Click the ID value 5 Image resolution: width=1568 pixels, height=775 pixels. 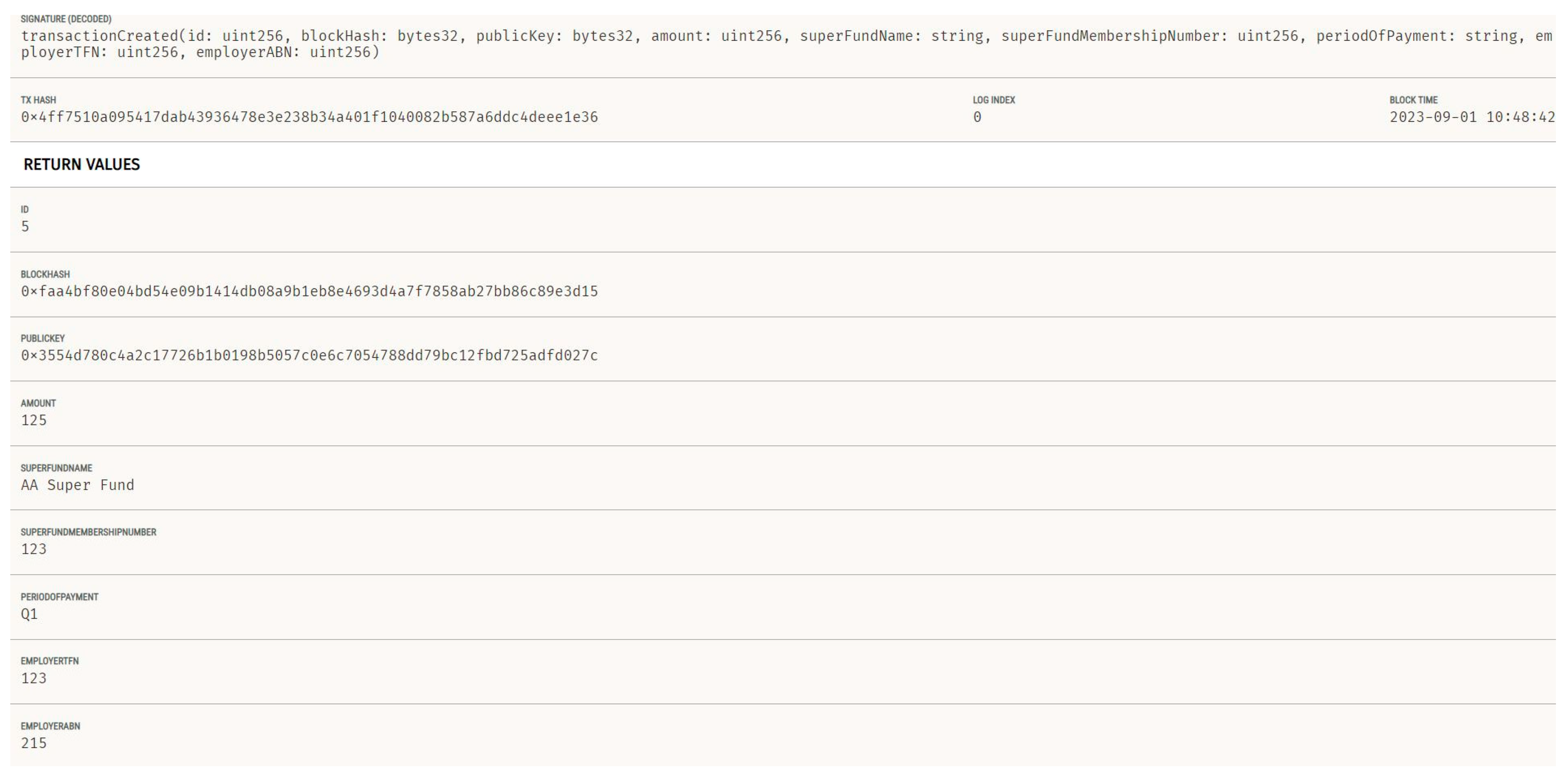[25, 226]
